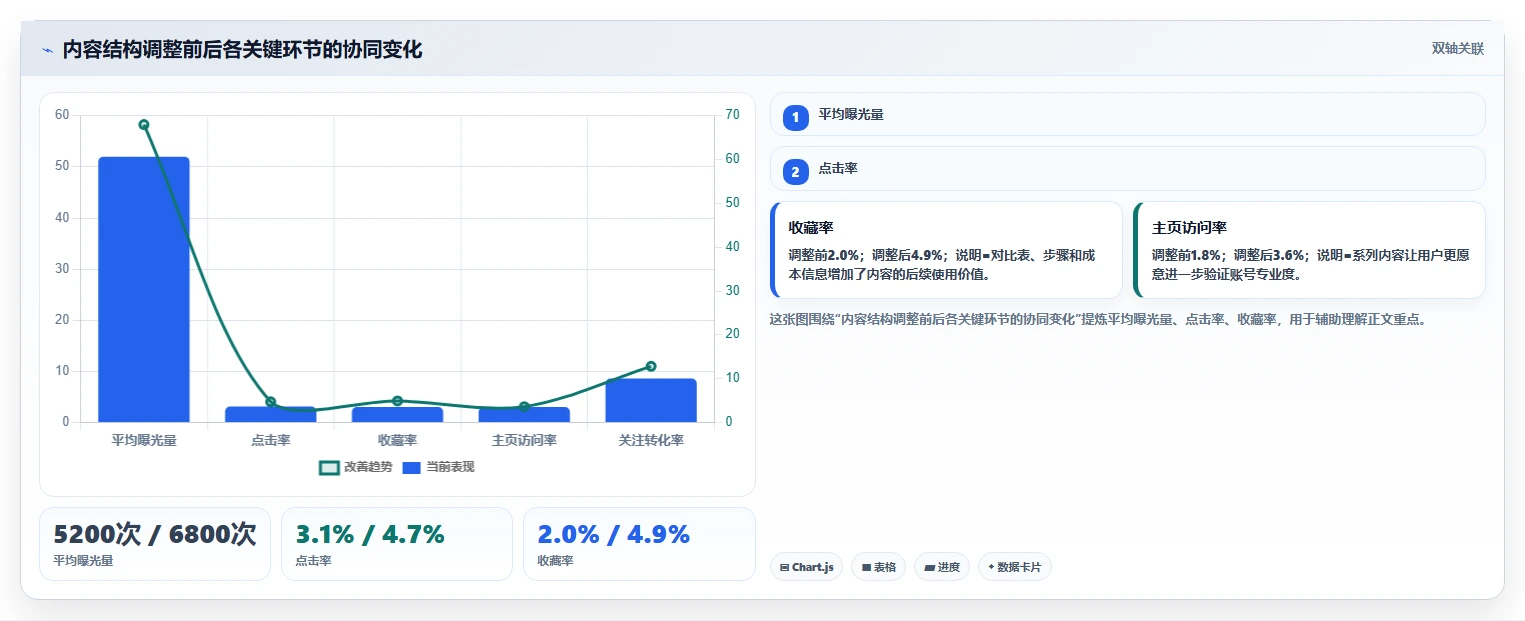Click the chart title 内容结构调整前后各关键环节的协同变化
The width and height of the screenshot is (1525, 621).
point(242,50)
